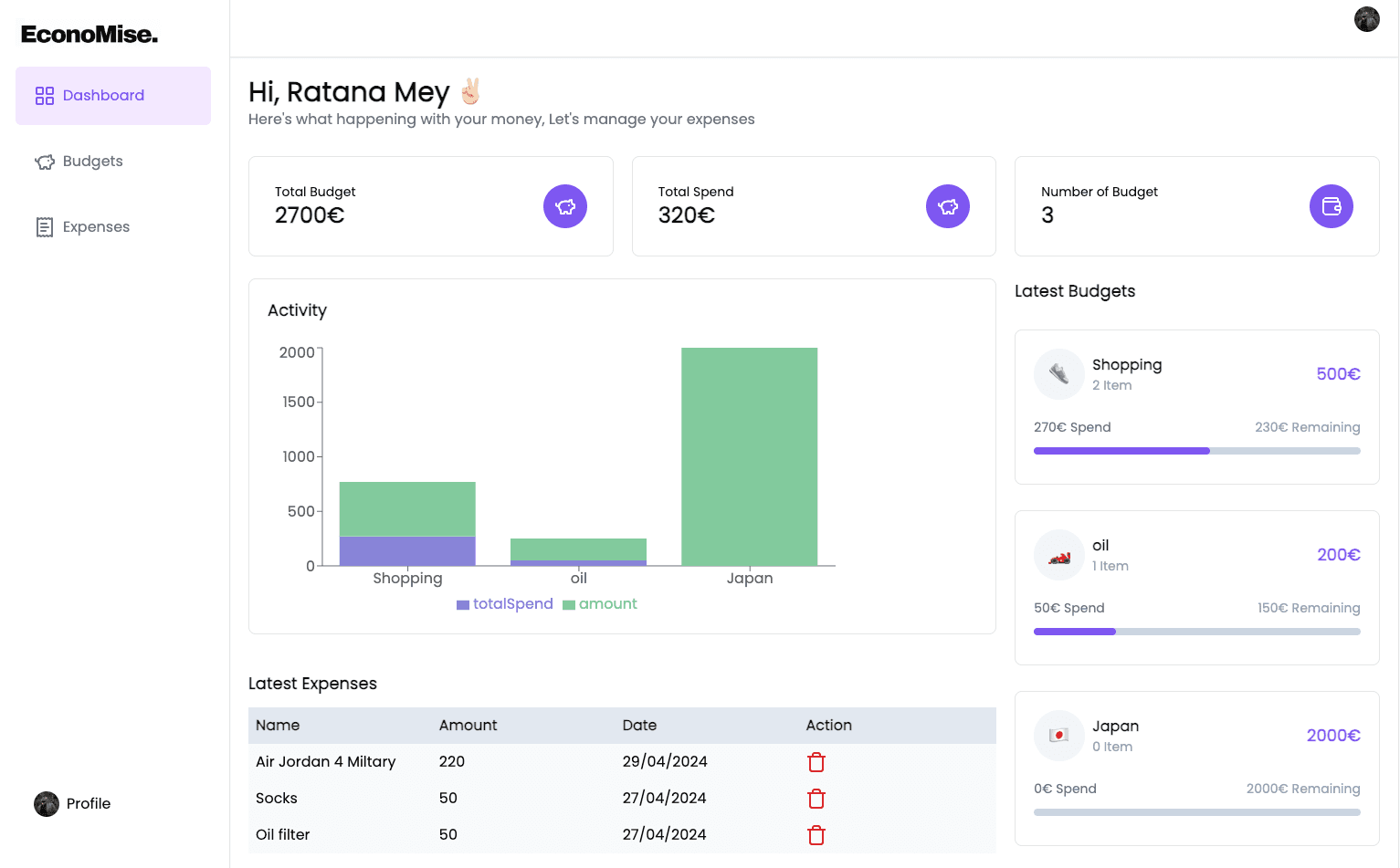
Task: Click the Total Spend 320€ value
Action: pos(687,215)
